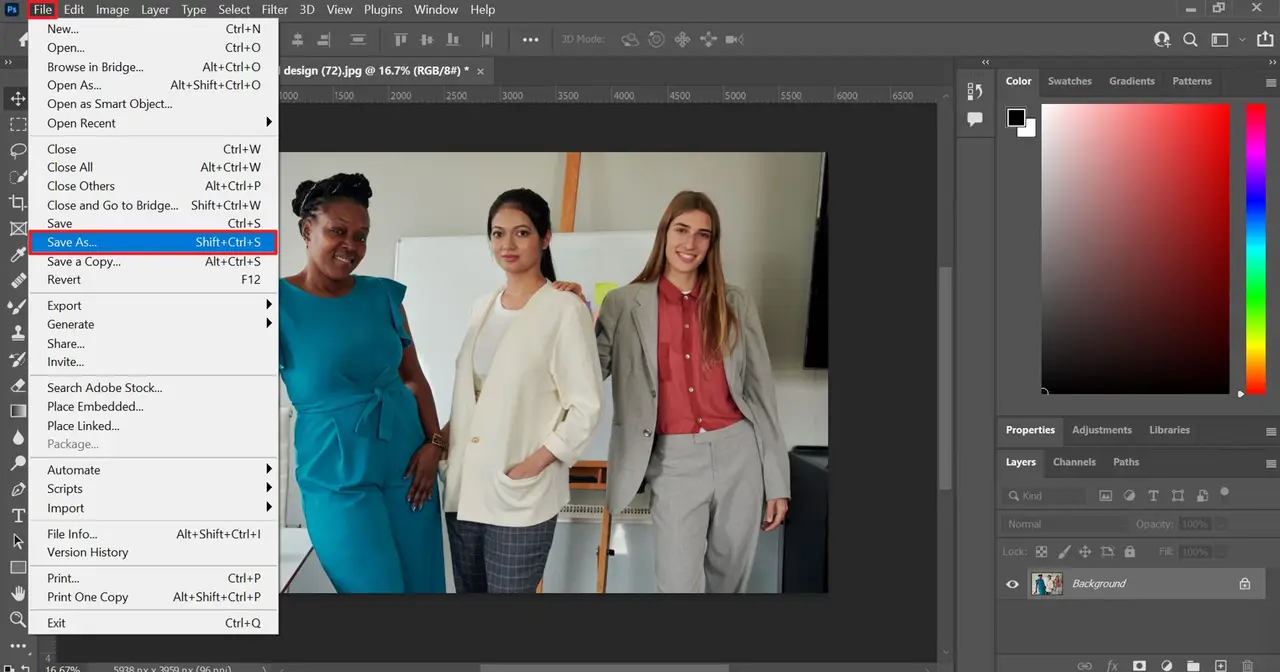Click Search Adobe Stock
The image size is (1280, 672).
(x=104, y=387)
